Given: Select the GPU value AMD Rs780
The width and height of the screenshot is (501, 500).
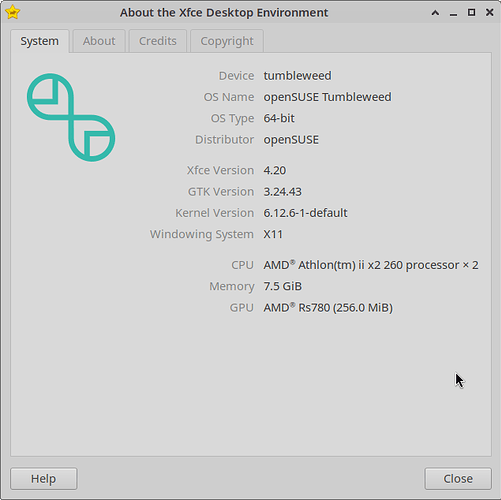Looking at the screenshot, I should pos(328,307).
